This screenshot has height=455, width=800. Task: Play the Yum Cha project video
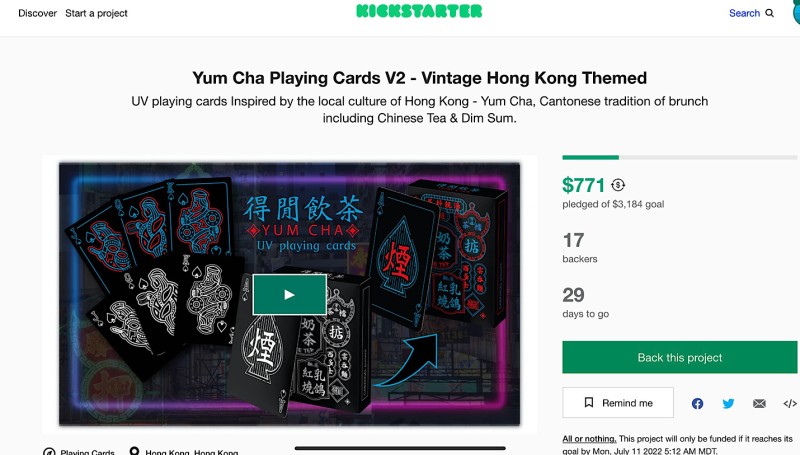pyautogui.click(x=289, y=294)
